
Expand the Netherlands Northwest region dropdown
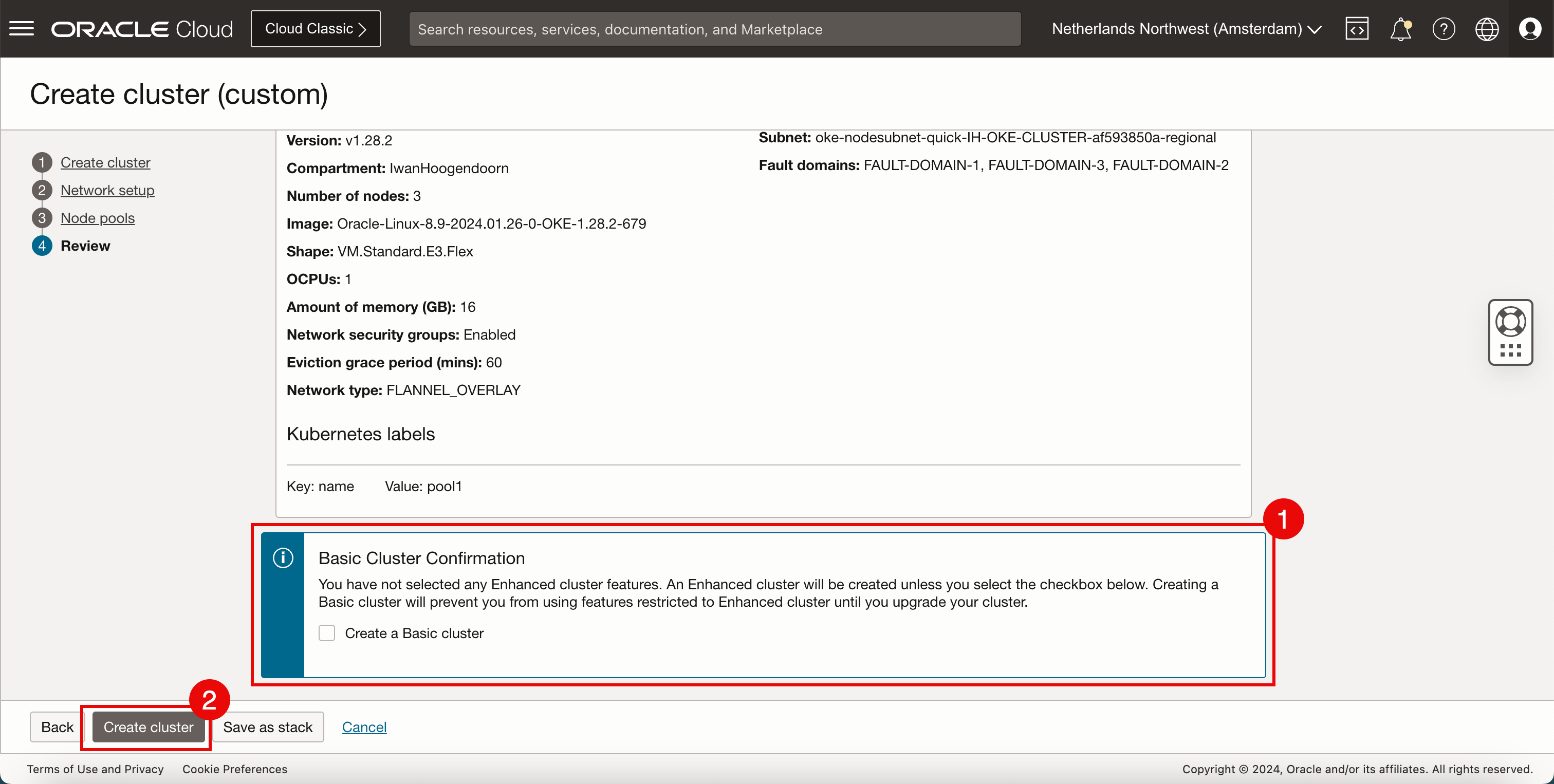coord(1186,28)
